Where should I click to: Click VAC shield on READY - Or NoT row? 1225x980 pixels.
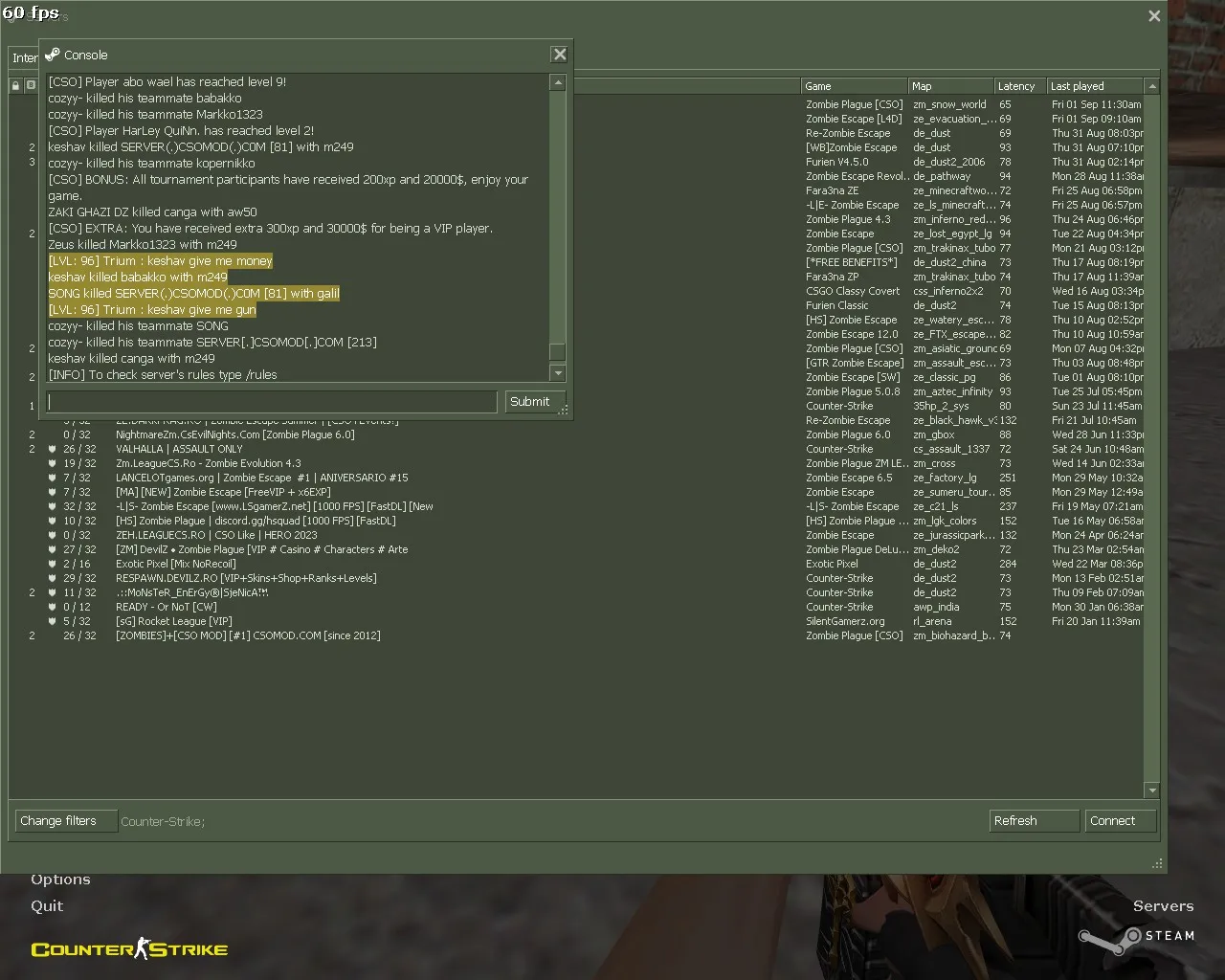(x=54, y=607)
